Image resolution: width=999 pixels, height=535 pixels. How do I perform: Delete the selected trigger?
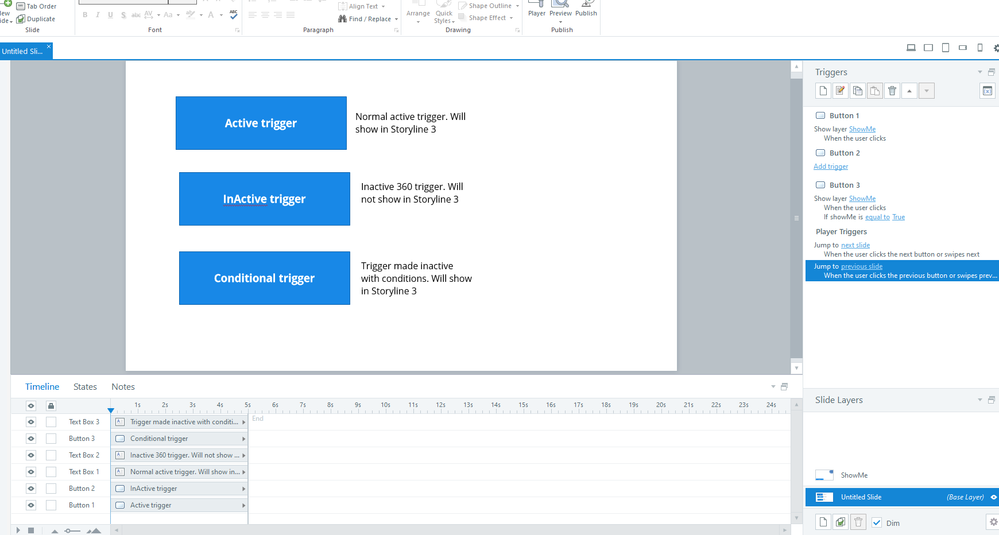[x=892, y=91]
